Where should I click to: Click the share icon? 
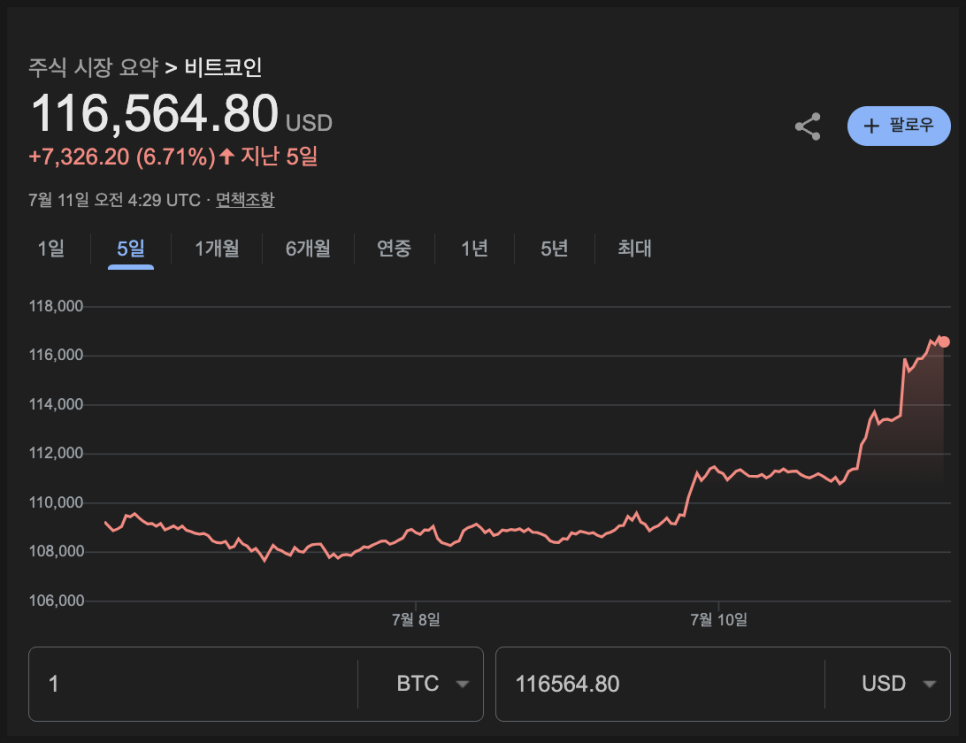click(x=808, y=126)
